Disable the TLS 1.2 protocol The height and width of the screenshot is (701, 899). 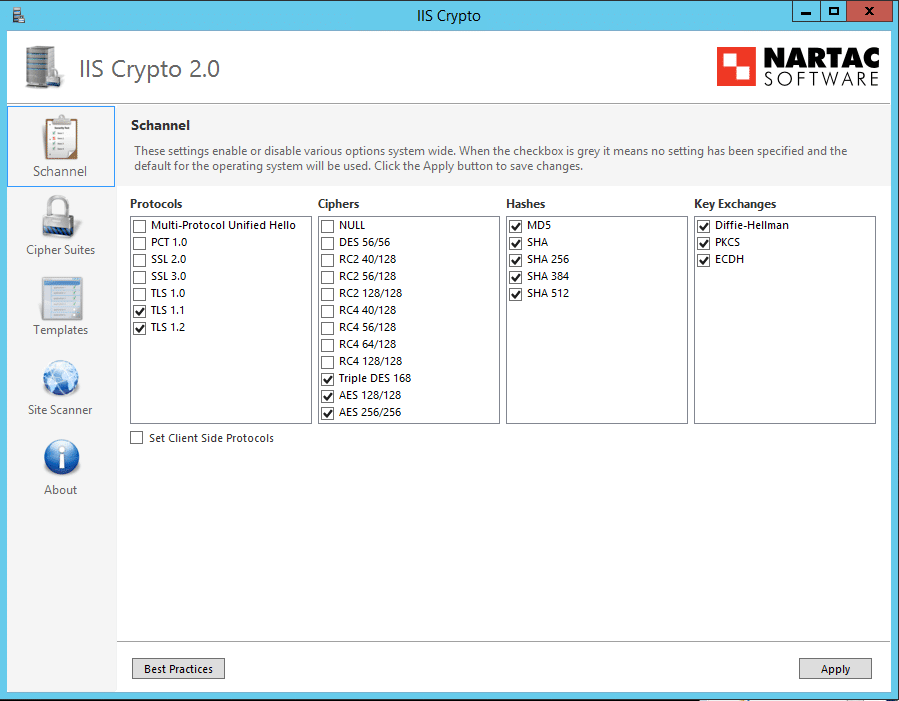click(139, 327)
